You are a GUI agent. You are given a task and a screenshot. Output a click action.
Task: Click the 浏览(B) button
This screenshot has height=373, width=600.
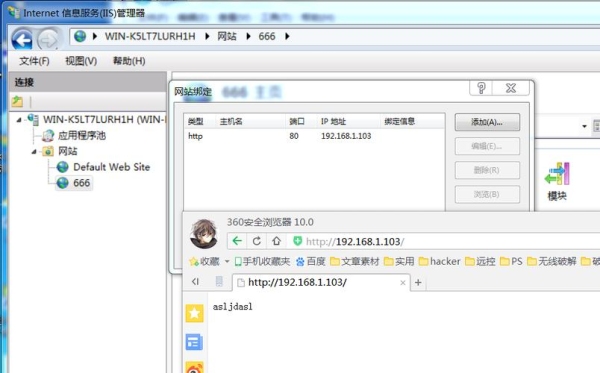487,194
